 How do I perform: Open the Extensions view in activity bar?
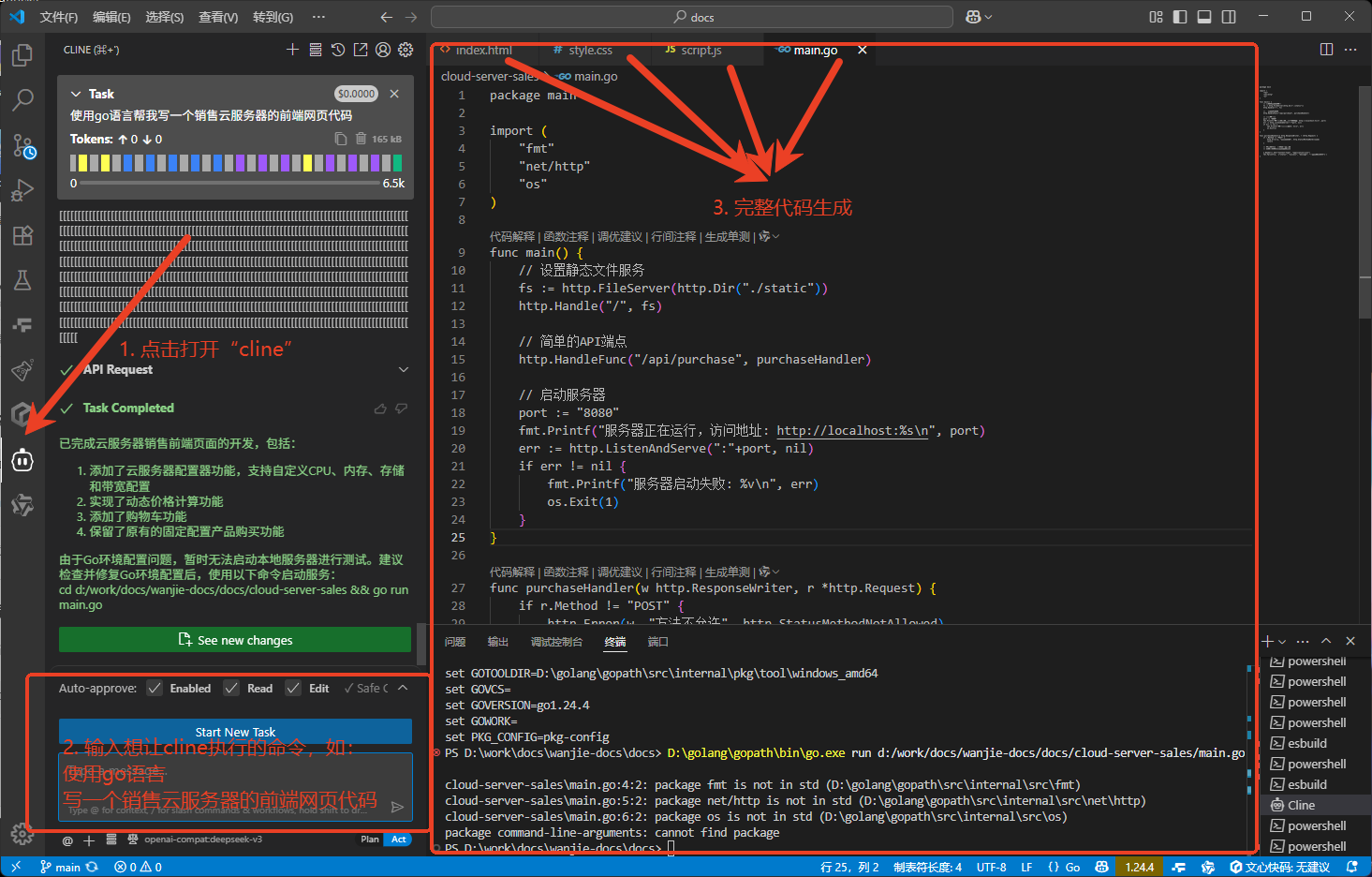pos(22,235)
